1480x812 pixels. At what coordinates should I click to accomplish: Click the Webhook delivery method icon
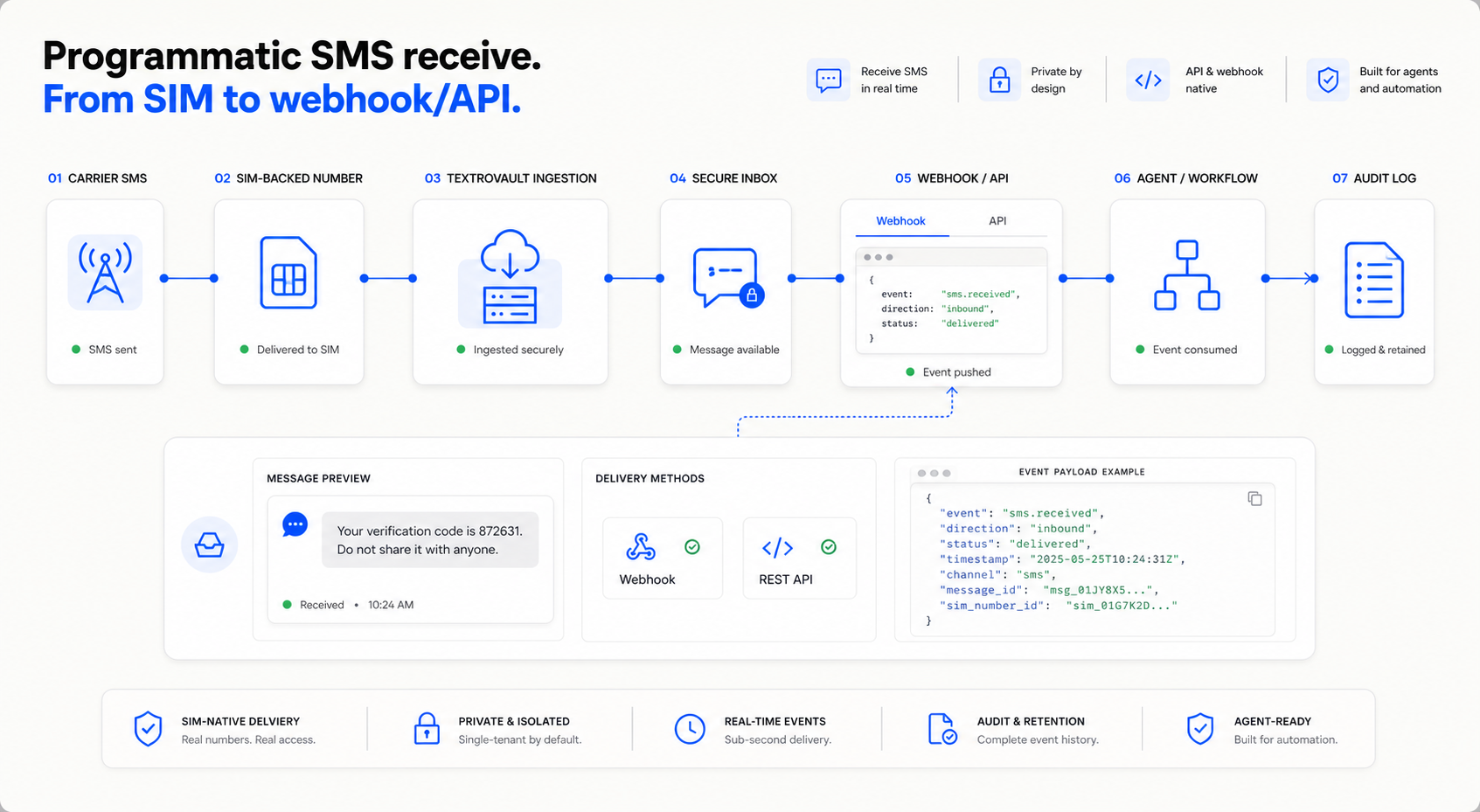tap(641, 547)
